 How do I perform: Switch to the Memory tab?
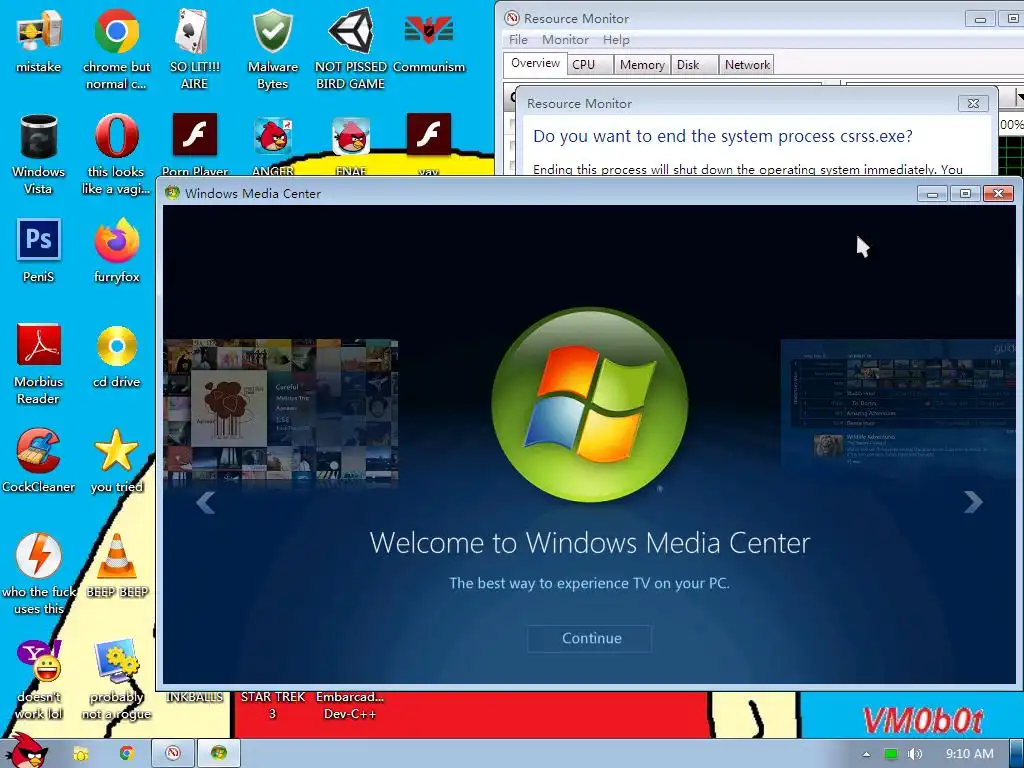tap(642, 65)
